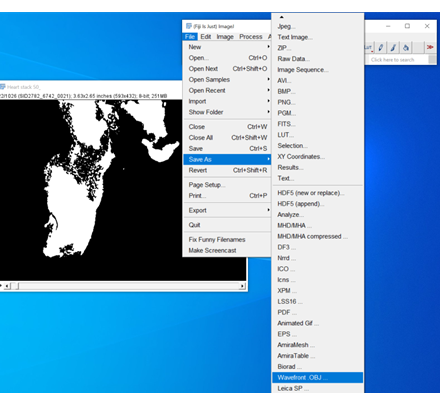Click the Heart stack window title icon
This screenshot has height=393, width=440.
tap(3, 87)
